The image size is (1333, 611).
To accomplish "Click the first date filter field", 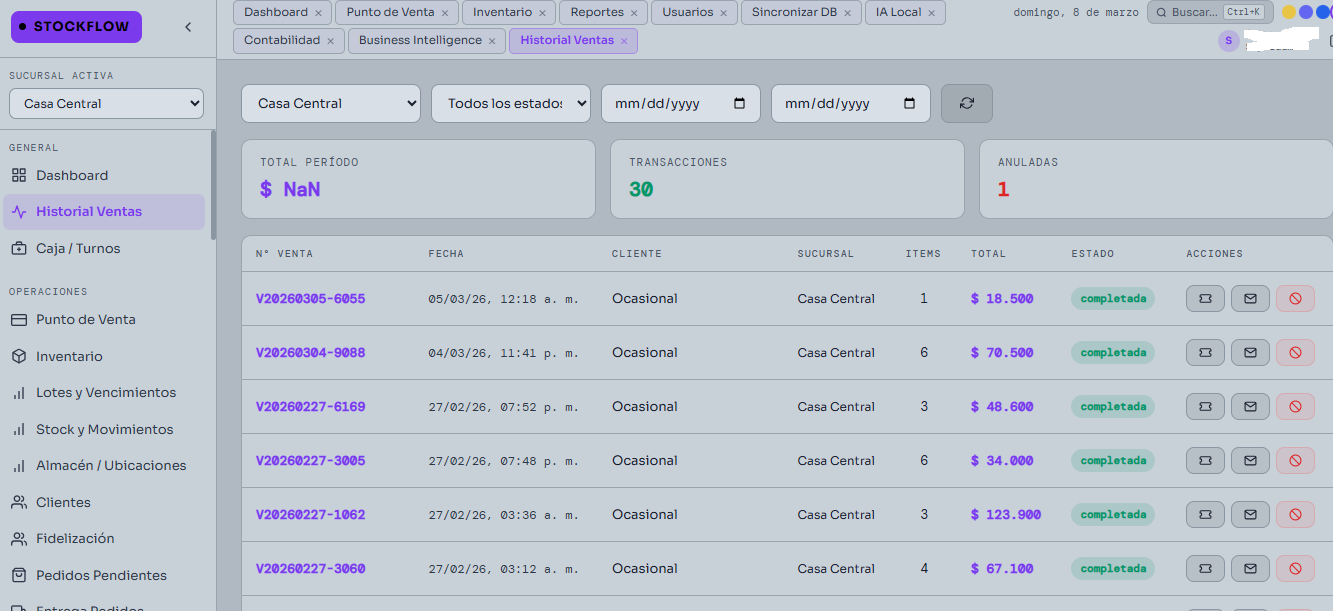I will click(680, 103).
